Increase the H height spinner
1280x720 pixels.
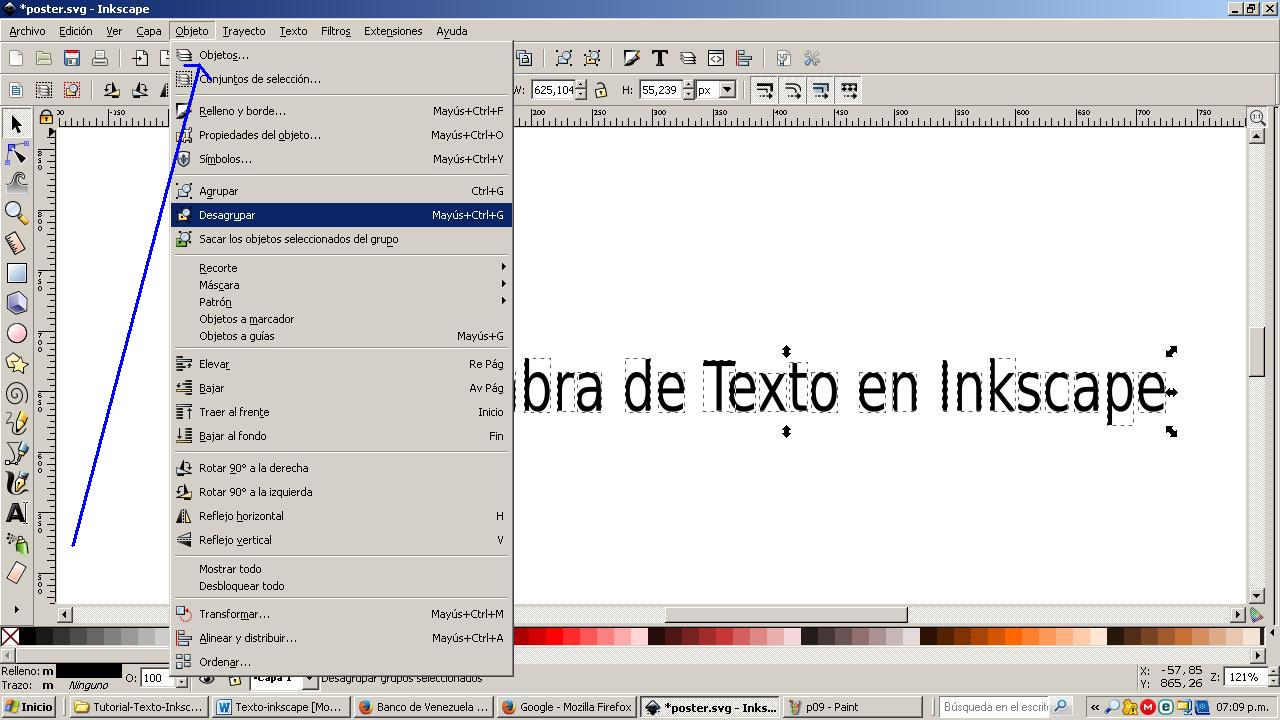(x=688, y=86)
